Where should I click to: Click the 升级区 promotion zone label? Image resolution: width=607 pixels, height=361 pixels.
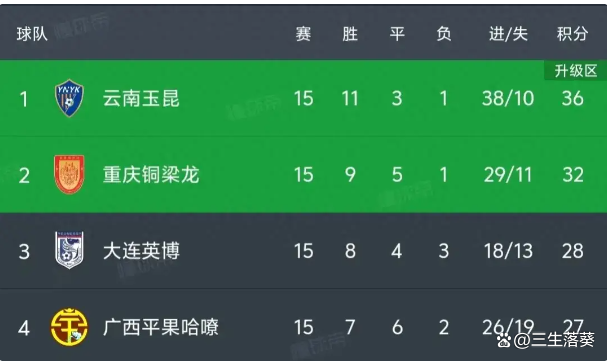tap(576, 71)
